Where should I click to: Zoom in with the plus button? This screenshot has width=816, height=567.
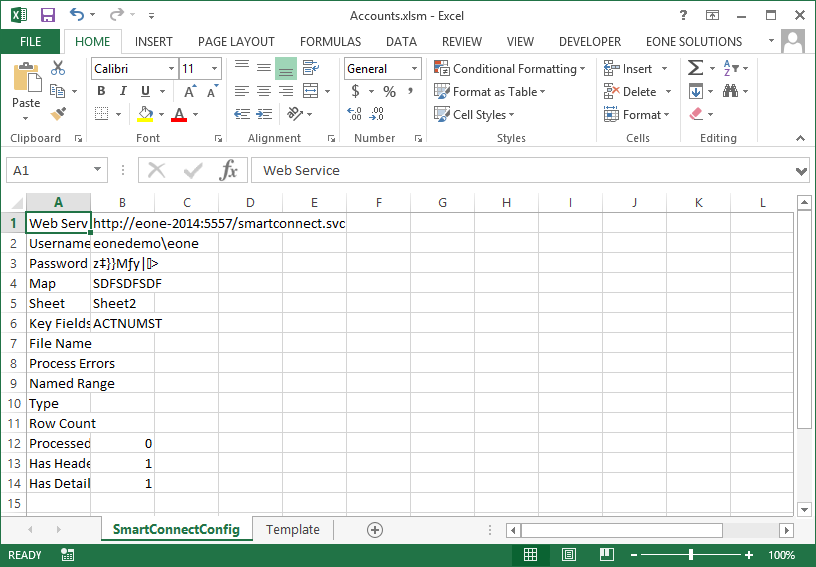click(749, 555)
